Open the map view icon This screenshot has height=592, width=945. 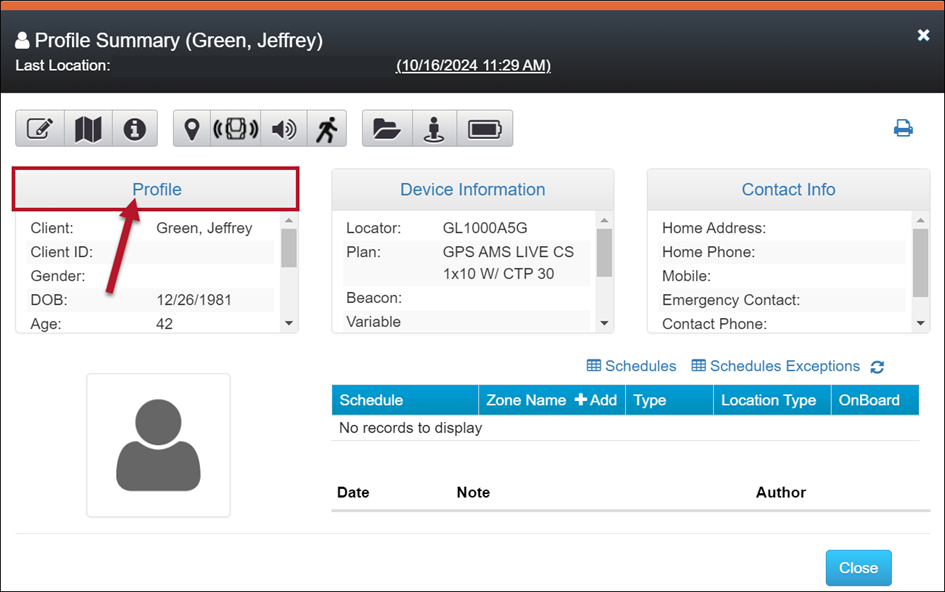click(88, 129)
